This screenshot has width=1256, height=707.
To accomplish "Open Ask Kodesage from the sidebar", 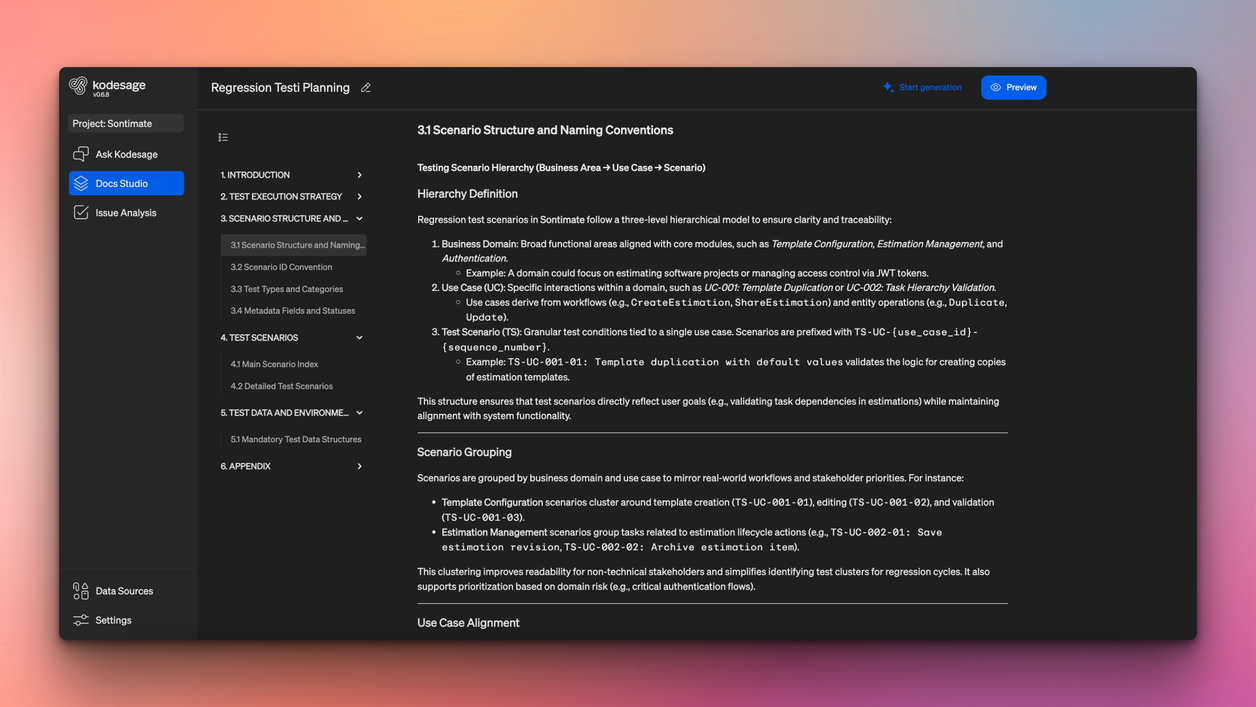I will click(127, 154).
